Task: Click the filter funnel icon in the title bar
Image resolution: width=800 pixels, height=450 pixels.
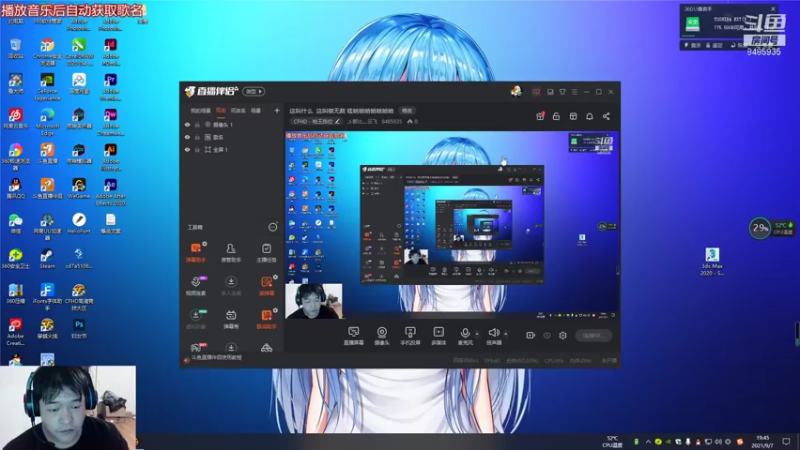Action: coord(562,92)
